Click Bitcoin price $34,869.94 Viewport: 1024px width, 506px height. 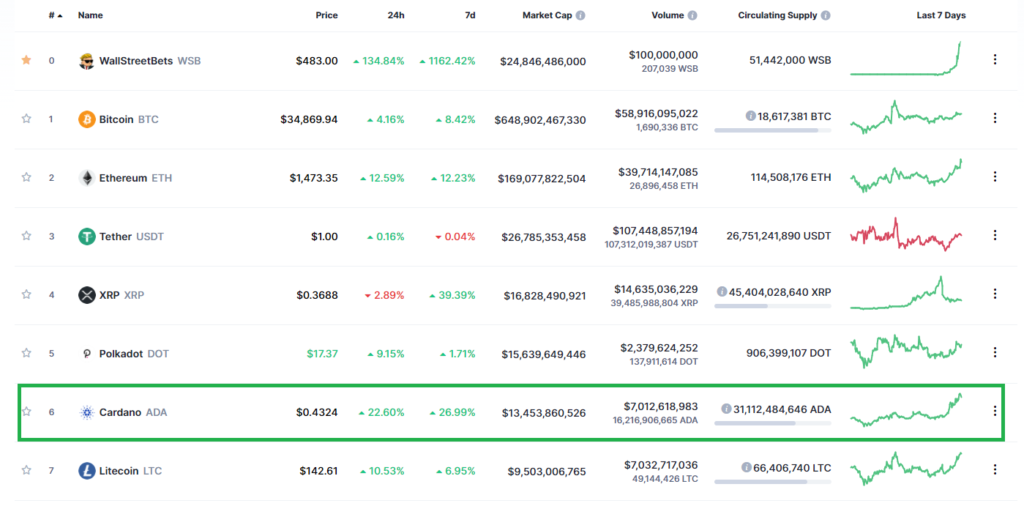(x=309, y=119)
